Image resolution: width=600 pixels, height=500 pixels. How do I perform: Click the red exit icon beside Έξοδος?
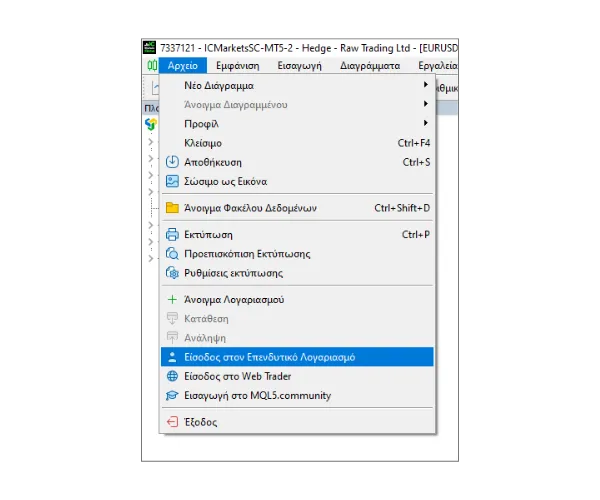click(172, 422)
